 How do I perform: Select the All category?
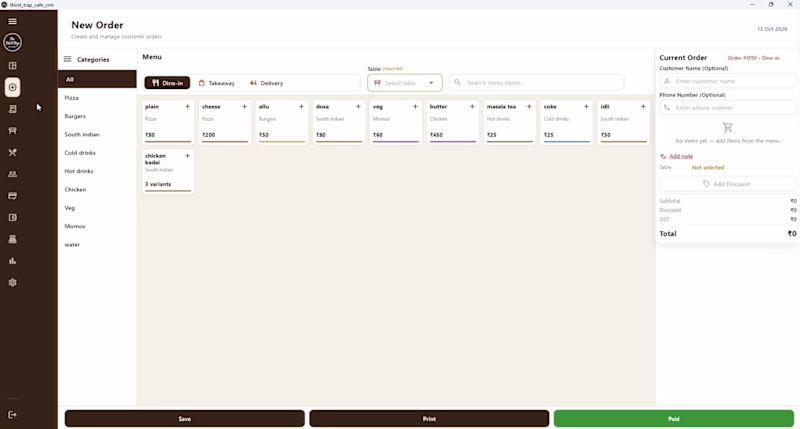click(97, 80)
